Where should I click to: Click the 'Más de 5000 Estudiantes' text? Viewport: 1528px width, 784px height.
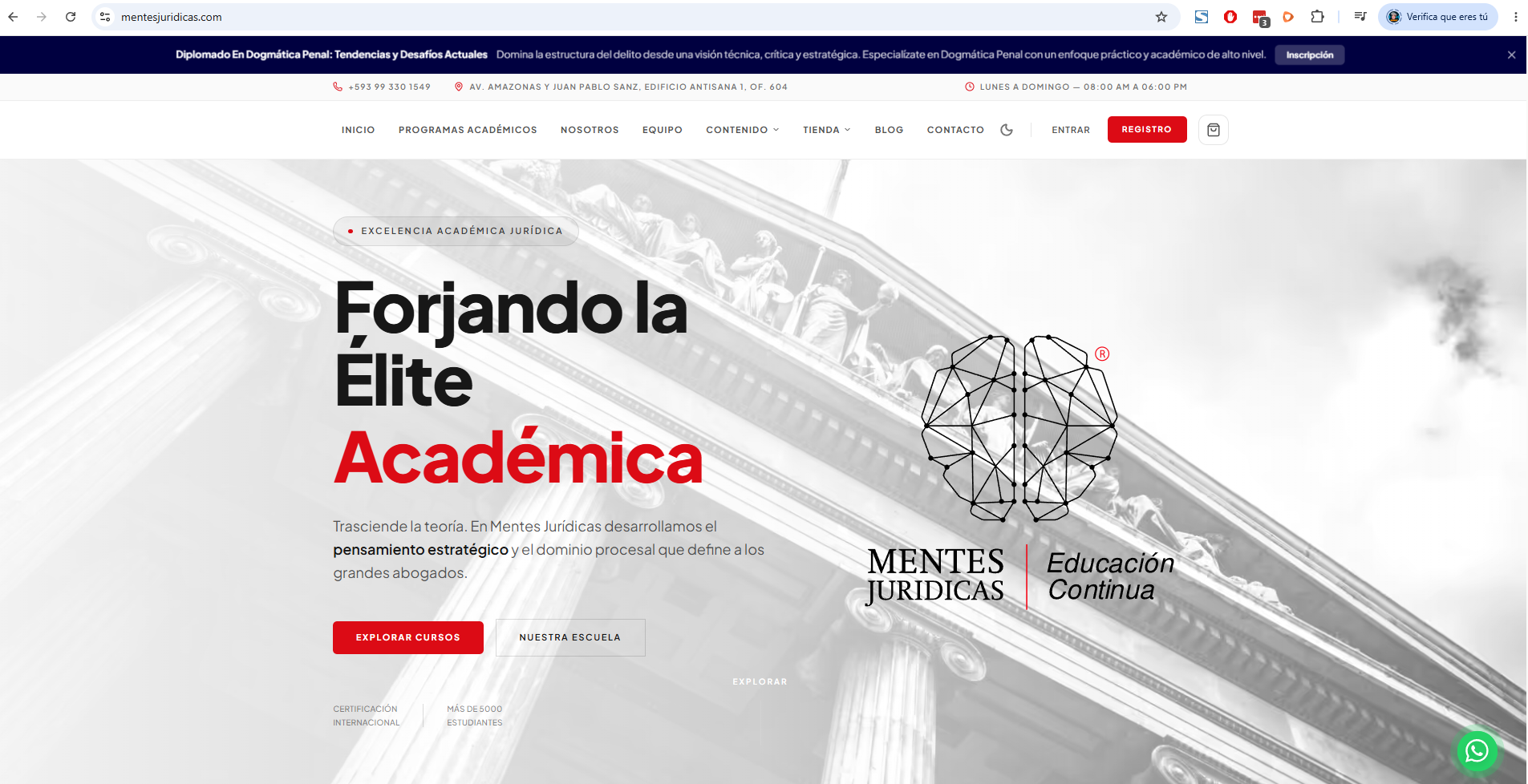[x=475, y=716]
